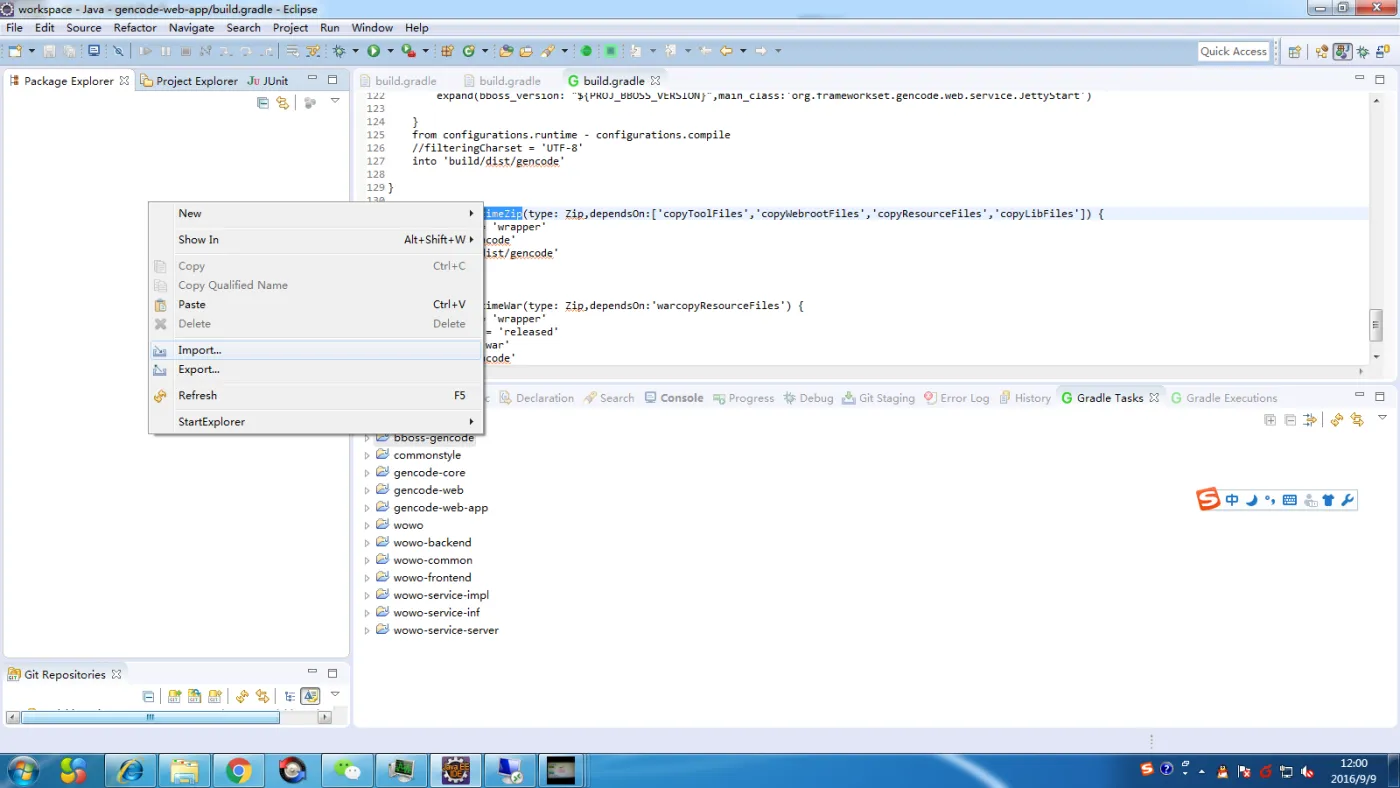Switch to the Error Log tab
The width and height of the screenshot is (1400, 788).
[x=957, y=398]
